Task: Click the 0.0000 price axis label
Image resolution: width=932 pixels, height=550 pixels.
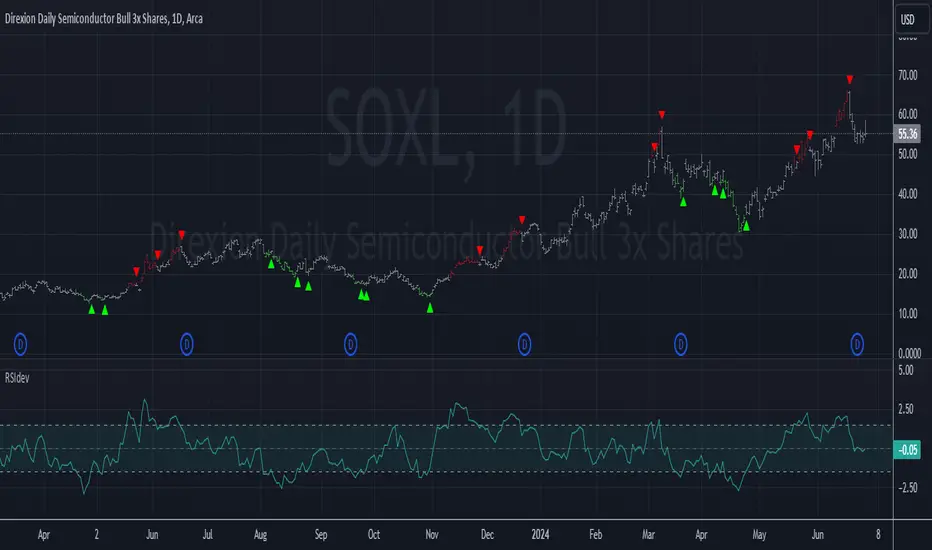Action: [909, 354]
